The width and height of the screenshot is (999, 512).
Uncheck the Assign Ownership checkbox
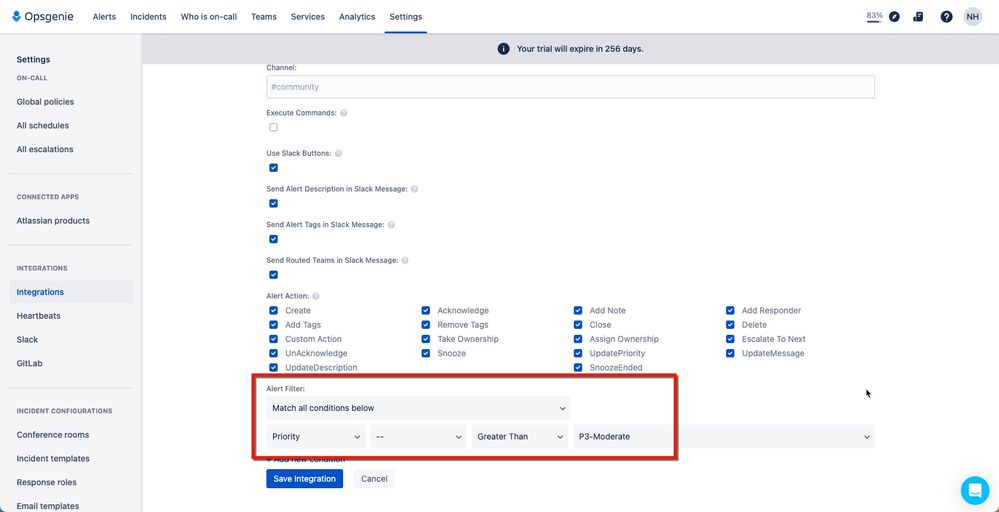tap(578, 339)
